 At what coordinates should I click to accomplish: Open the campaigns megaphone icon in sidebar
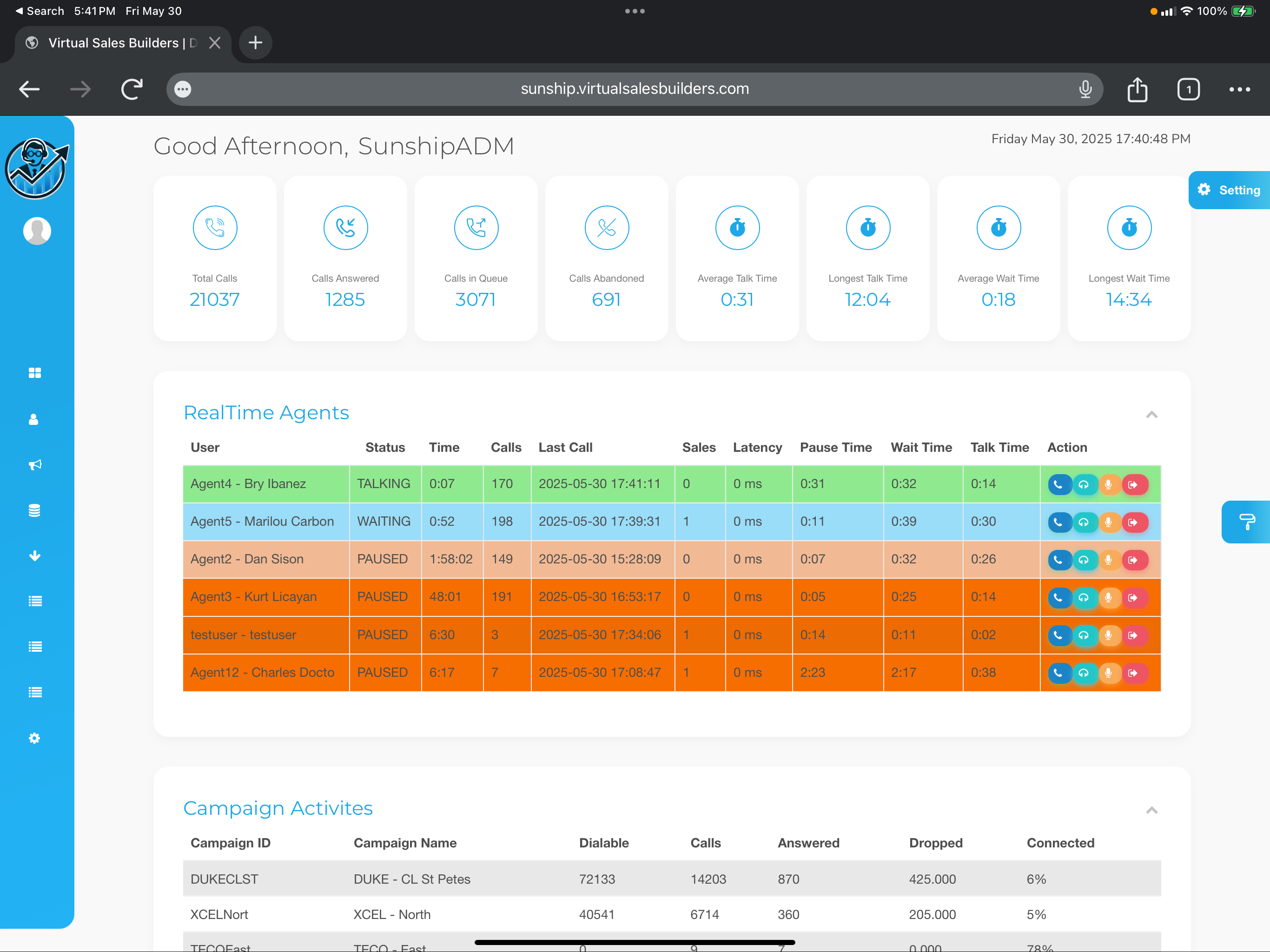35,464
